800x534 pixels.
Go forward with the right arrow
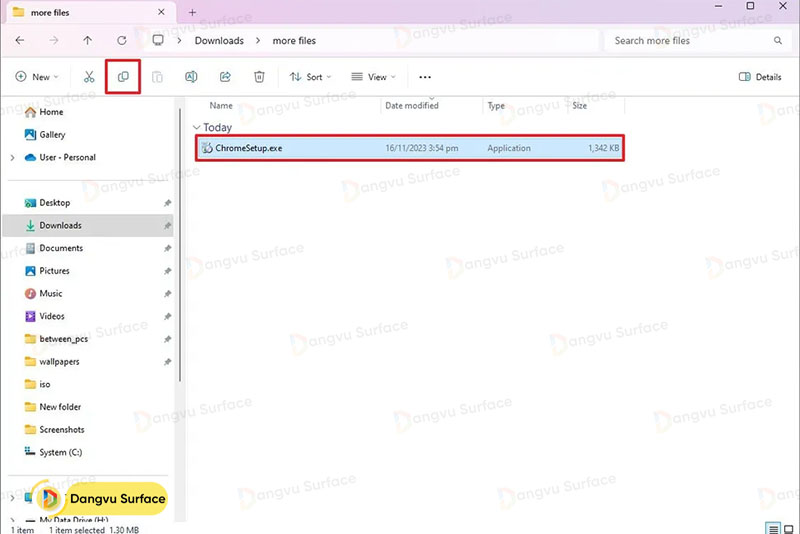54,40
